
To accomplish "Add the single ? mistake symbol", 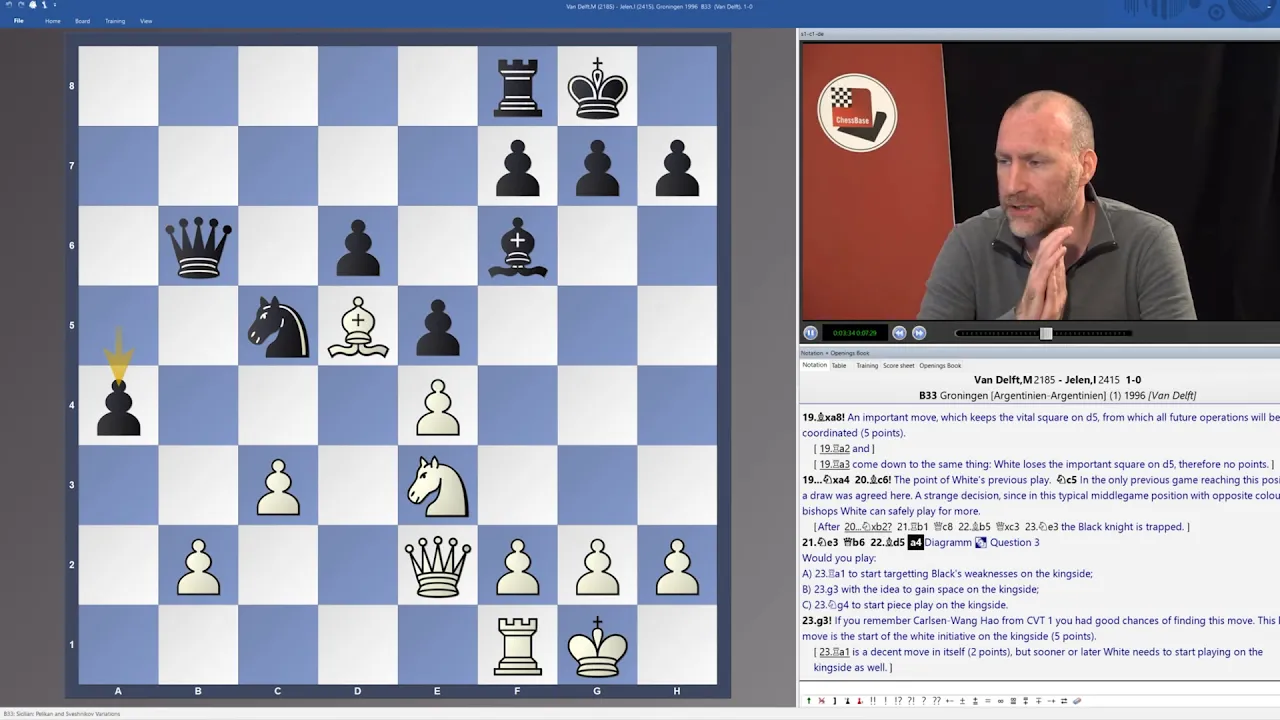I will tap(923, 701).
